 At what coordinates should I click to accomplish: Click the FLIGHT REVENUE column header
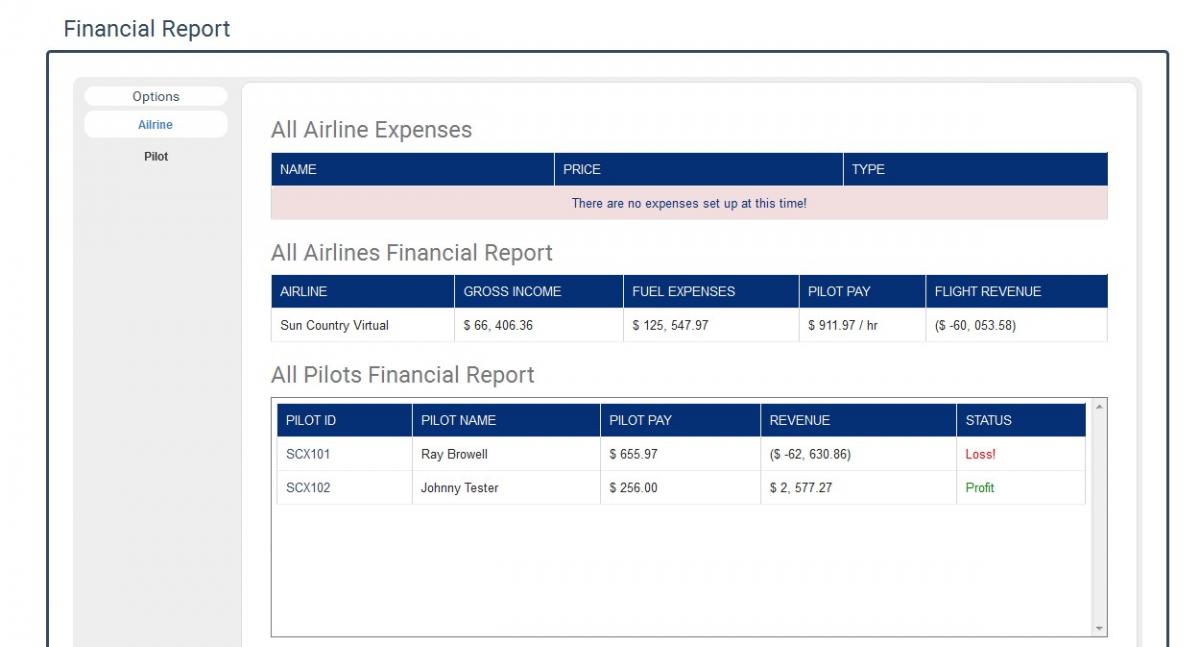coord(1016,292)
